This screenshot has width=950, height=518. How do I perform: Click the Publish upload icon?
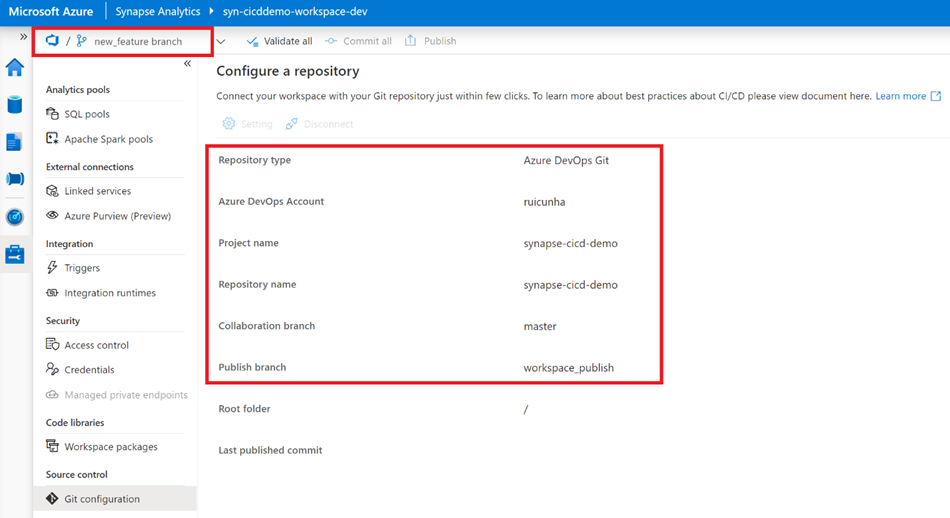pyautogui.click(x=411, y=41)
